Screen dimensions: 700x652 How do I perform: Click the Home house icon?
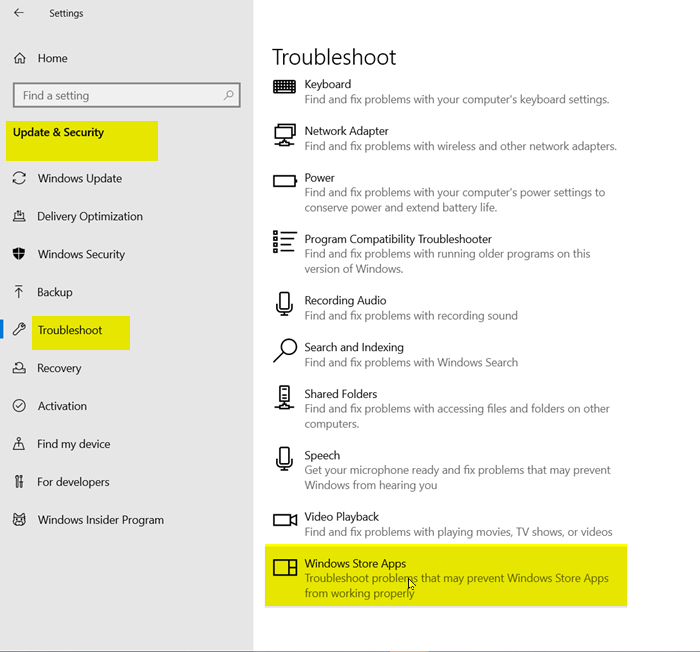pyautogui.click(x=20, y=58)
